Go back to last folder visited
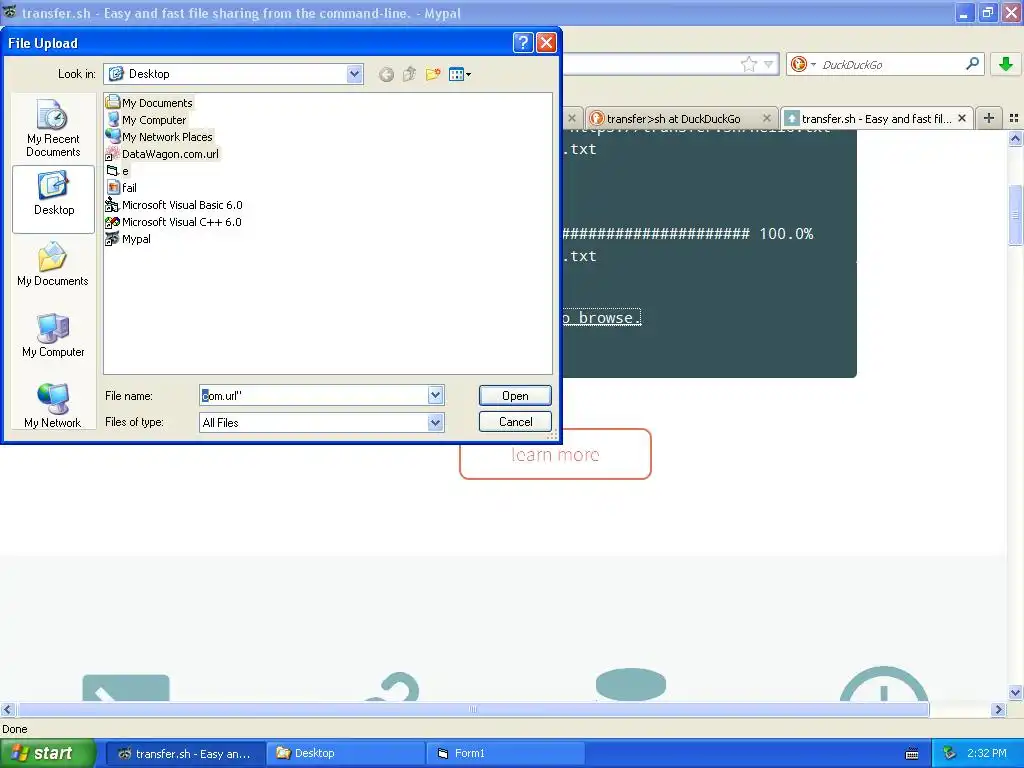Viewport: 1024px width, 768px height. 386,74
